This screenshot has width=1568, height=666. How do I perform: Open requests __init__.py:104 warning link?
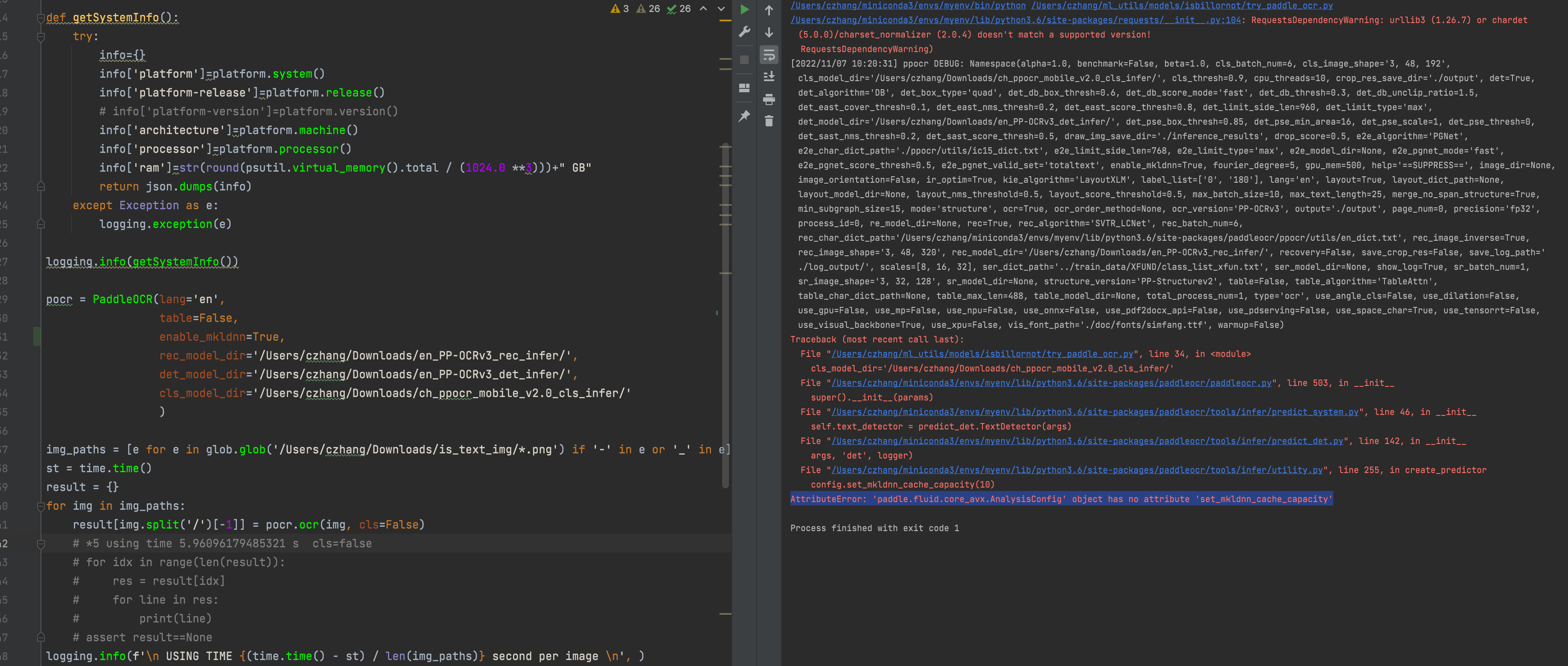[x=1015, y=20]
